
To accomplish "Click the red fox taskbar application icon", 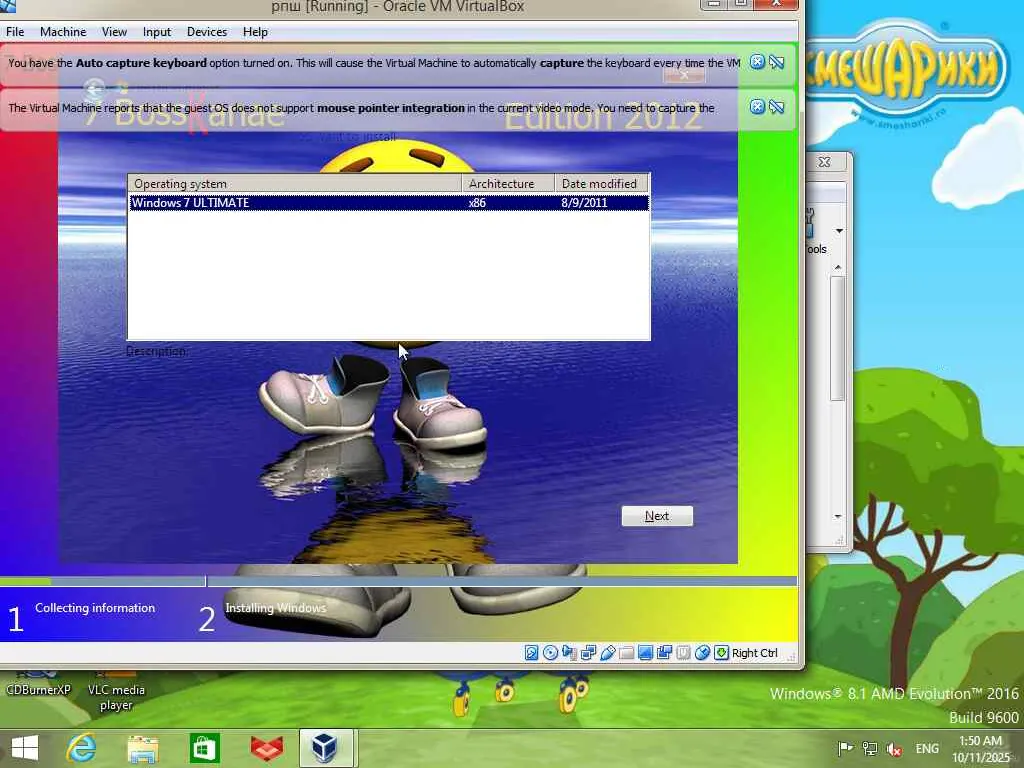I will 266,748.
